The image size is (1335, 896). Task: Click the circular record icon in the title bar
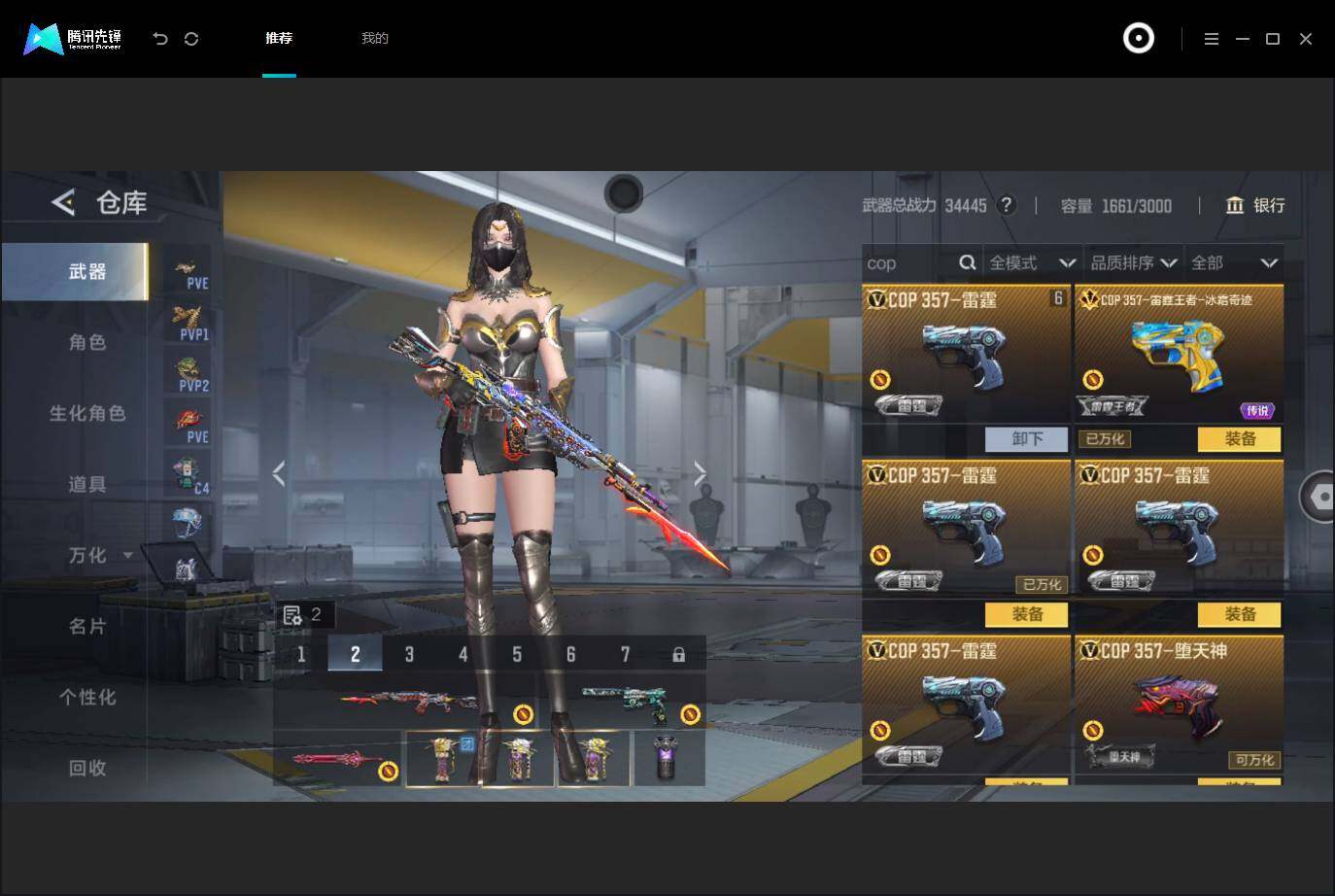pyautogui.click(x=1139, y=38)
